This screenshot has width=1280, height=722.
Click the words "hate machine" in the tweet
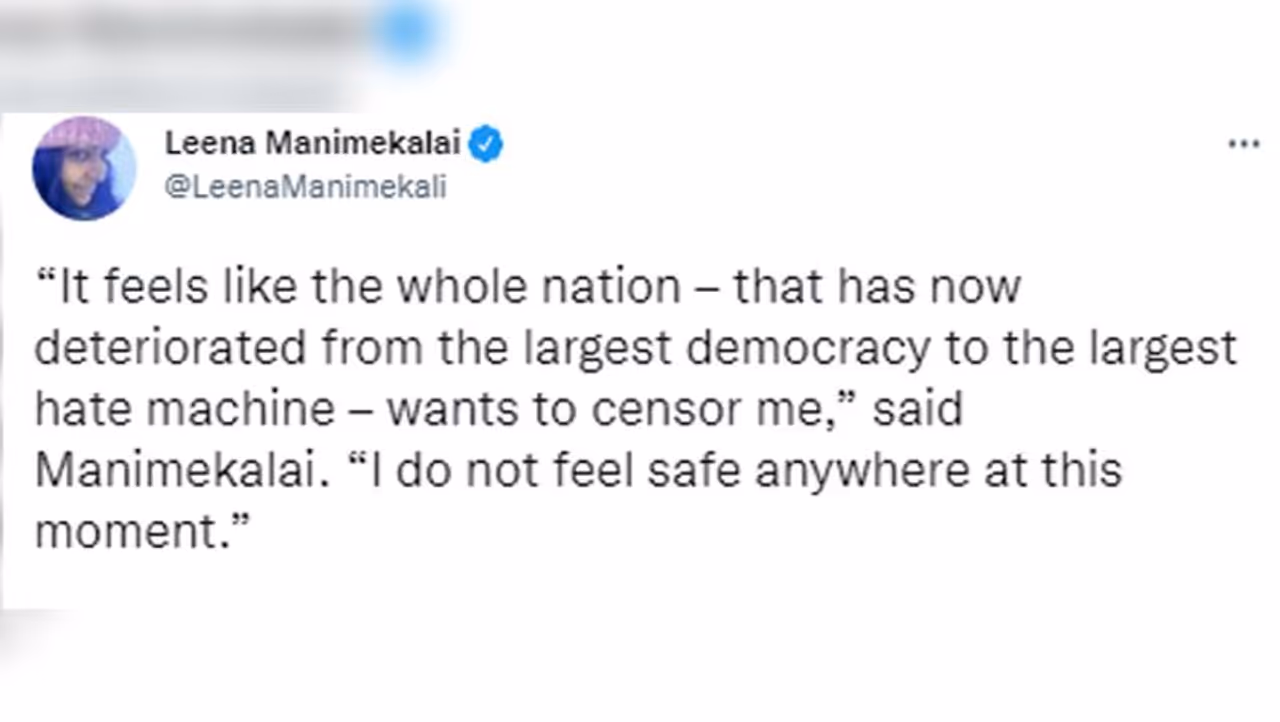point(185,409)
